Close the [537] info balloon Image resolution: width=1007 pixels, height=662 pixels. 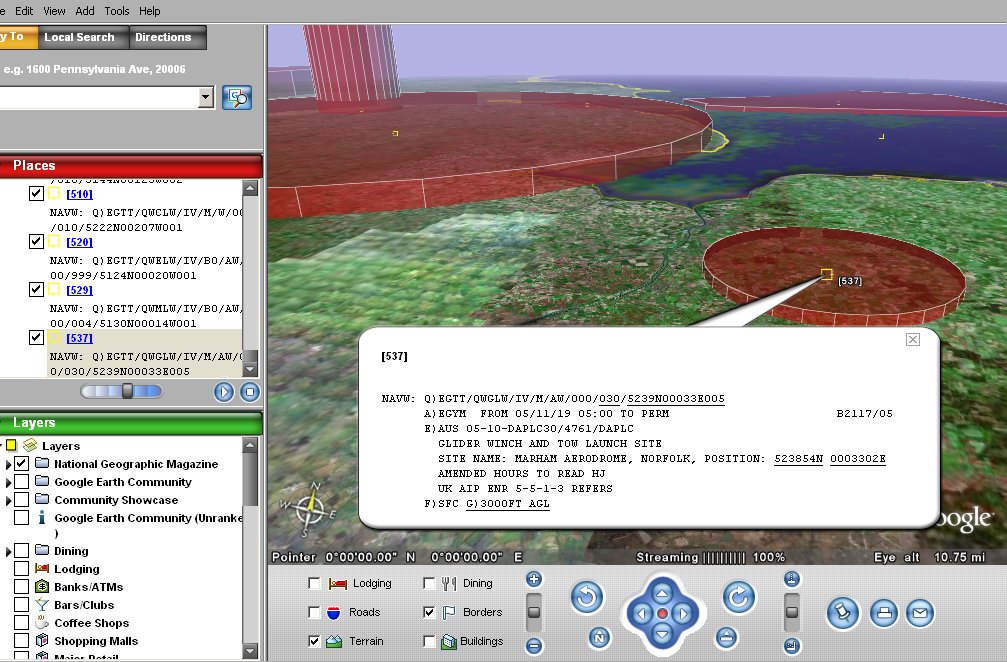click(912, 339)
